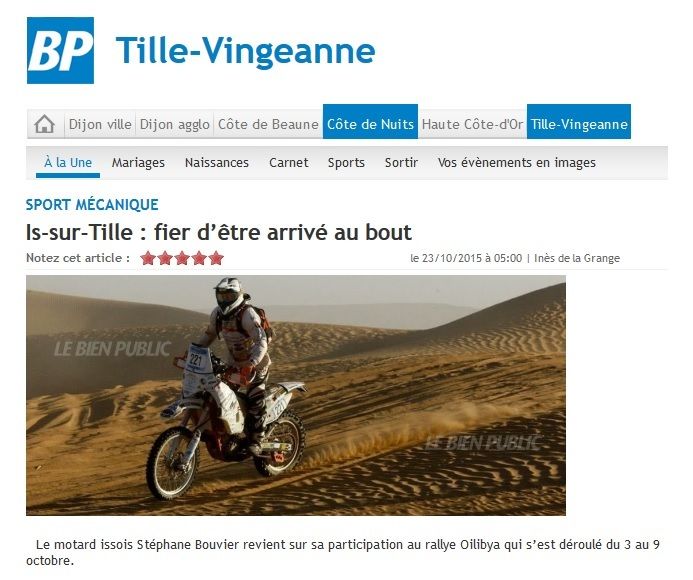The height and width of the screenshot is (580, 693).
Task: Open the desert motorbike rider photo
Action: coord(296,395)
